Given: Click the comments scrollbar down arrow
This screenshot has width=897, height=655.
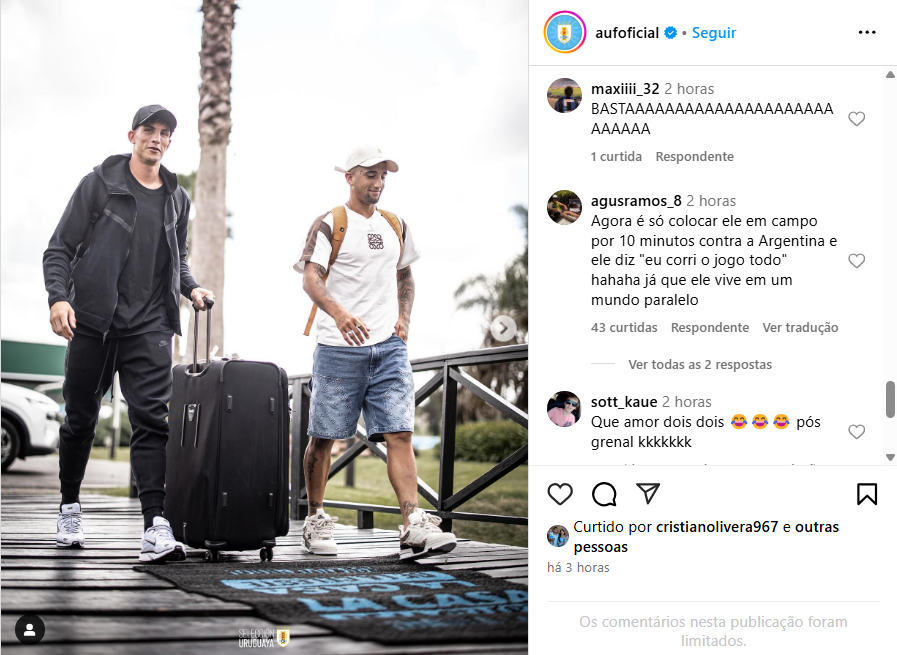Looking at the screenshot, I should (x=890, y=456).
